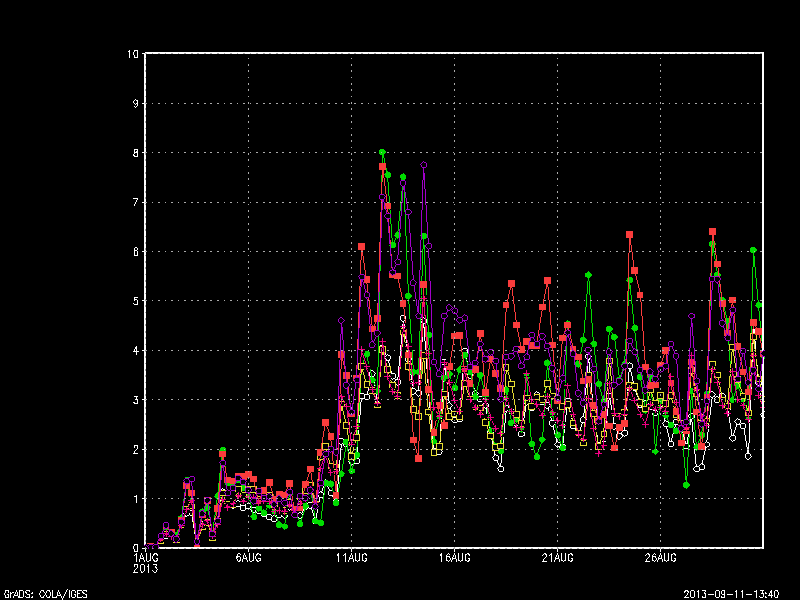Click the 2013 year label under 1AUG
Screen dimensions: 800x600
tap(145, 568)
